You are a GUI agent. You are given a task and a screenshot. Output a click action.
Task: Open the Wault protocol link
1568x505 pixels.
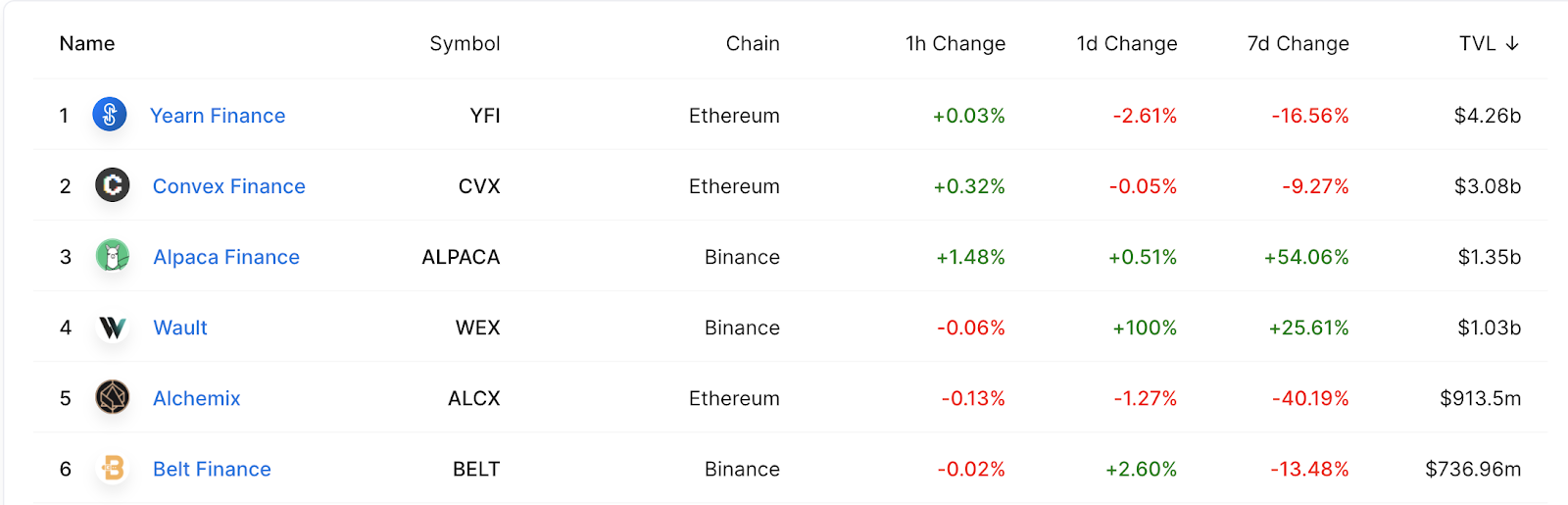point(180,328)
